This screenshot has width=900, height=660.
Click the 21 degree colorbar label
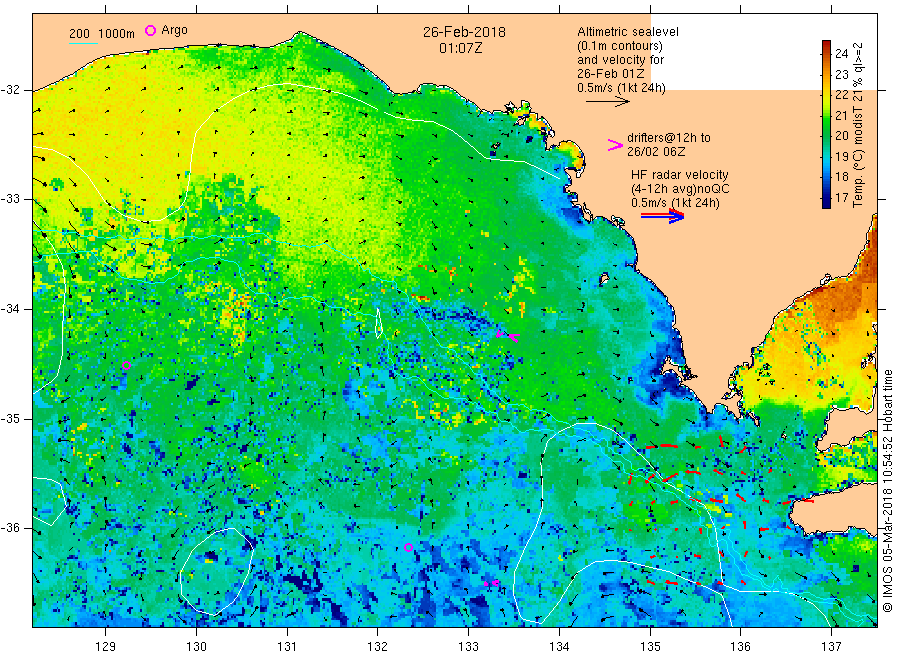coord(841,115)
